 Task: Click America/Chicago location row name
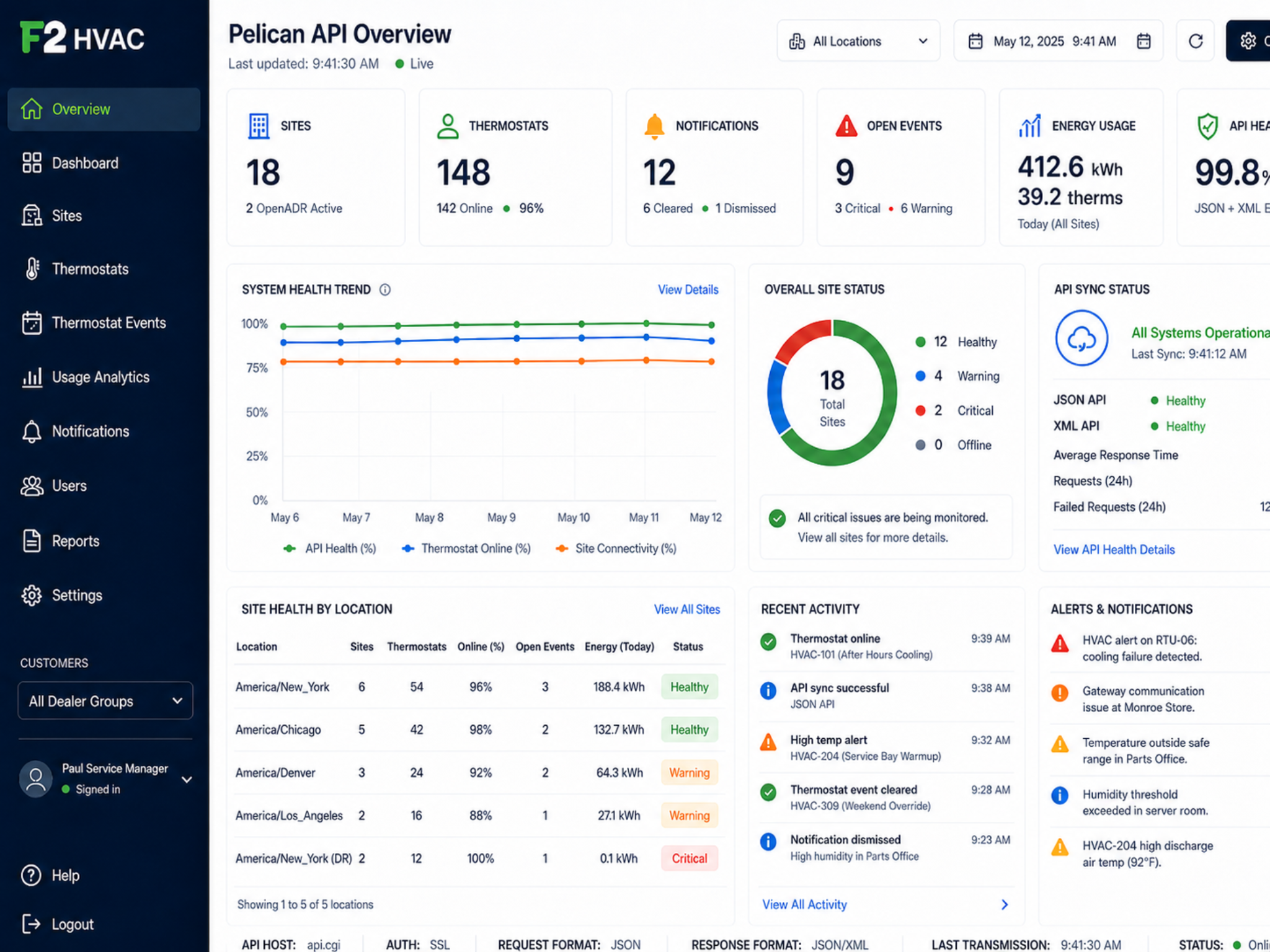[x=278, y=730]
